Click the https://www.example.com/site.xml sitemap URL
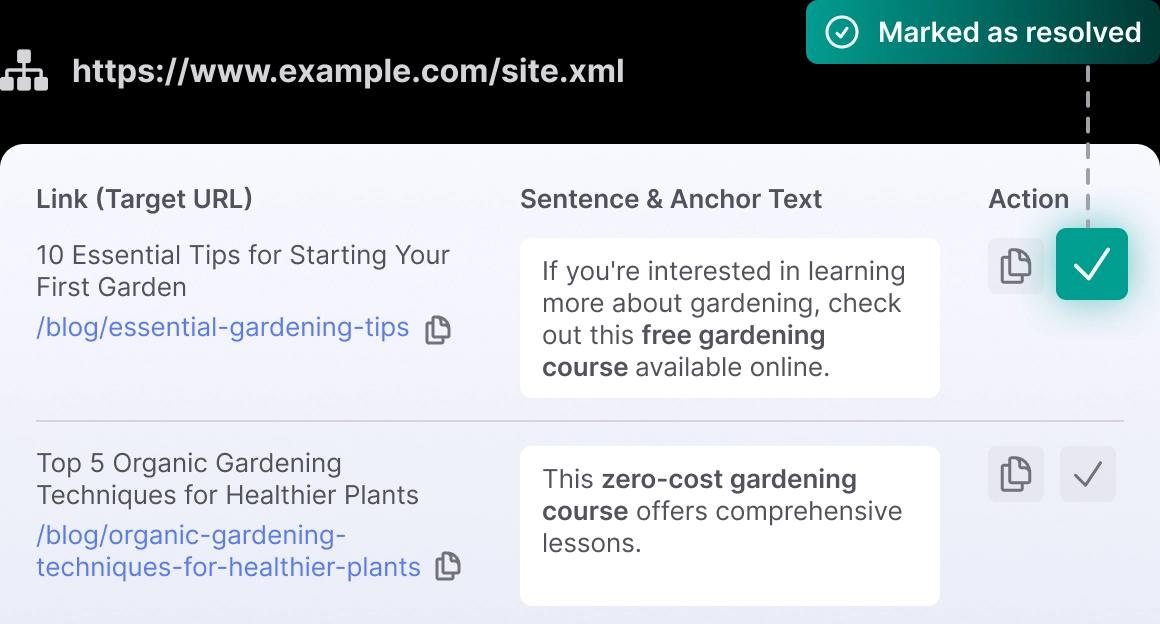The width and height of the screenshot is (1160, 624). [x=348, y=71]
